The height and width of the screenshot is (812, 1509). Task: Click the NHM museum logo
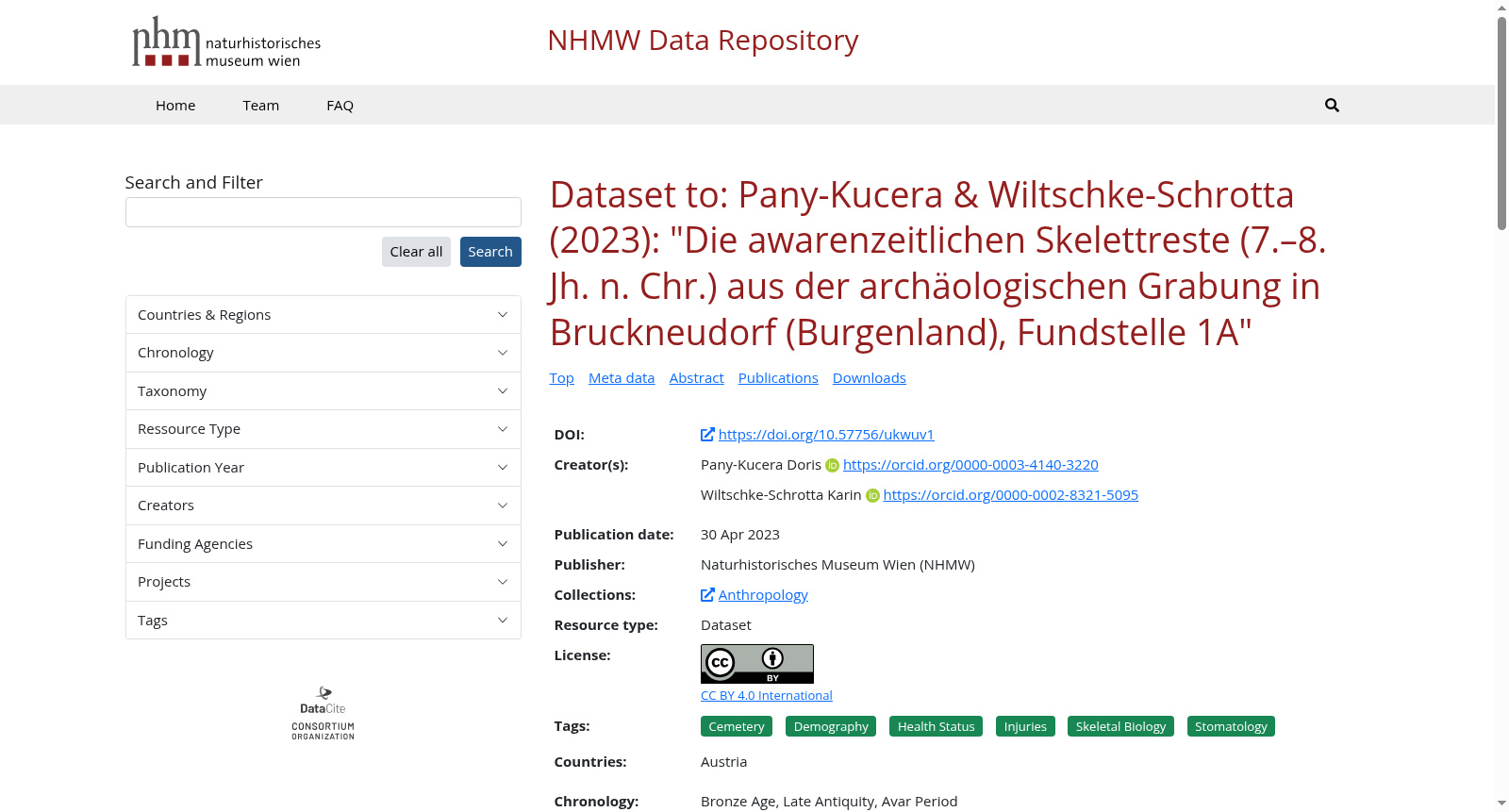point(226,42)
